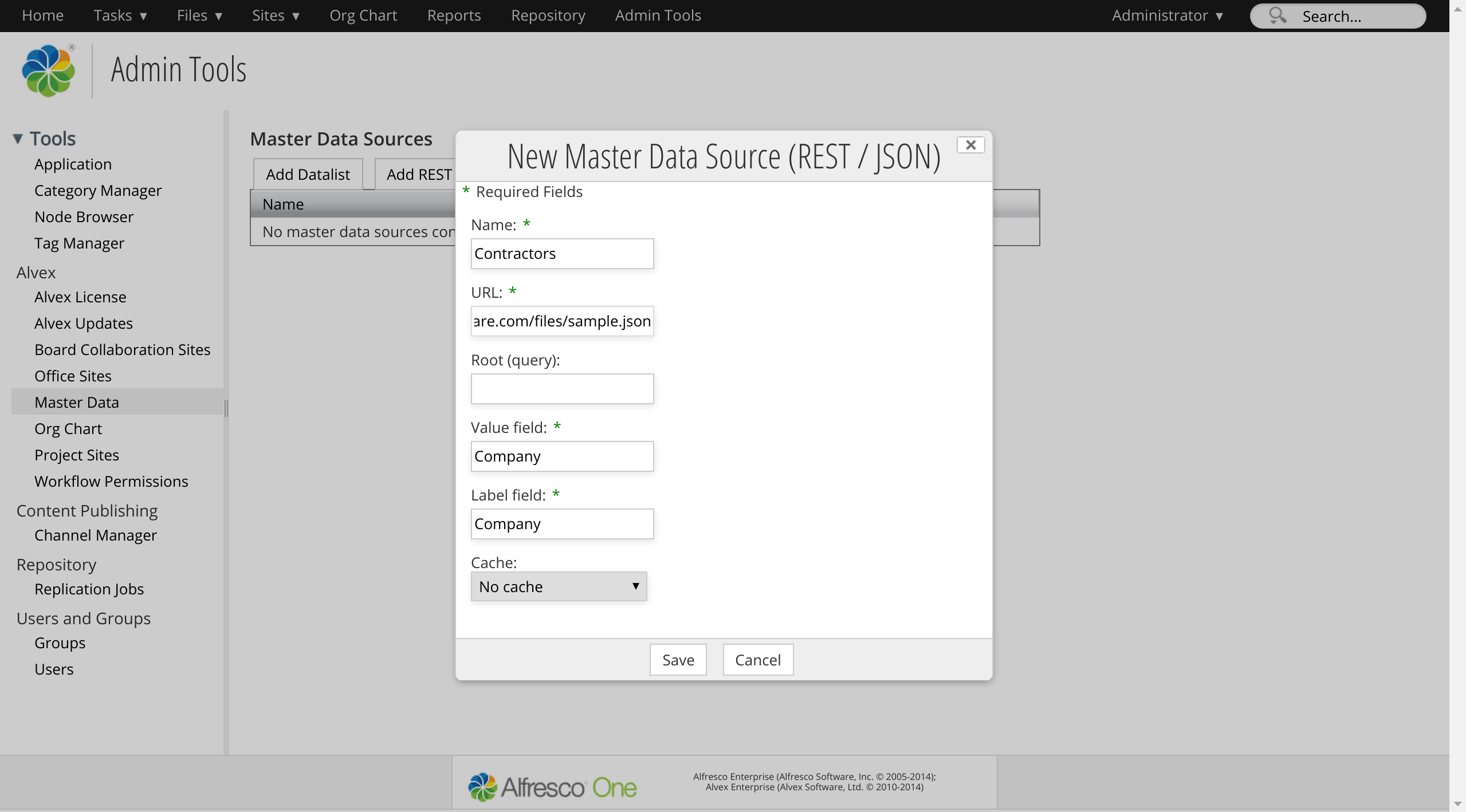
Task: Open Node Browser in sidebar
Action: click(84, 216)
